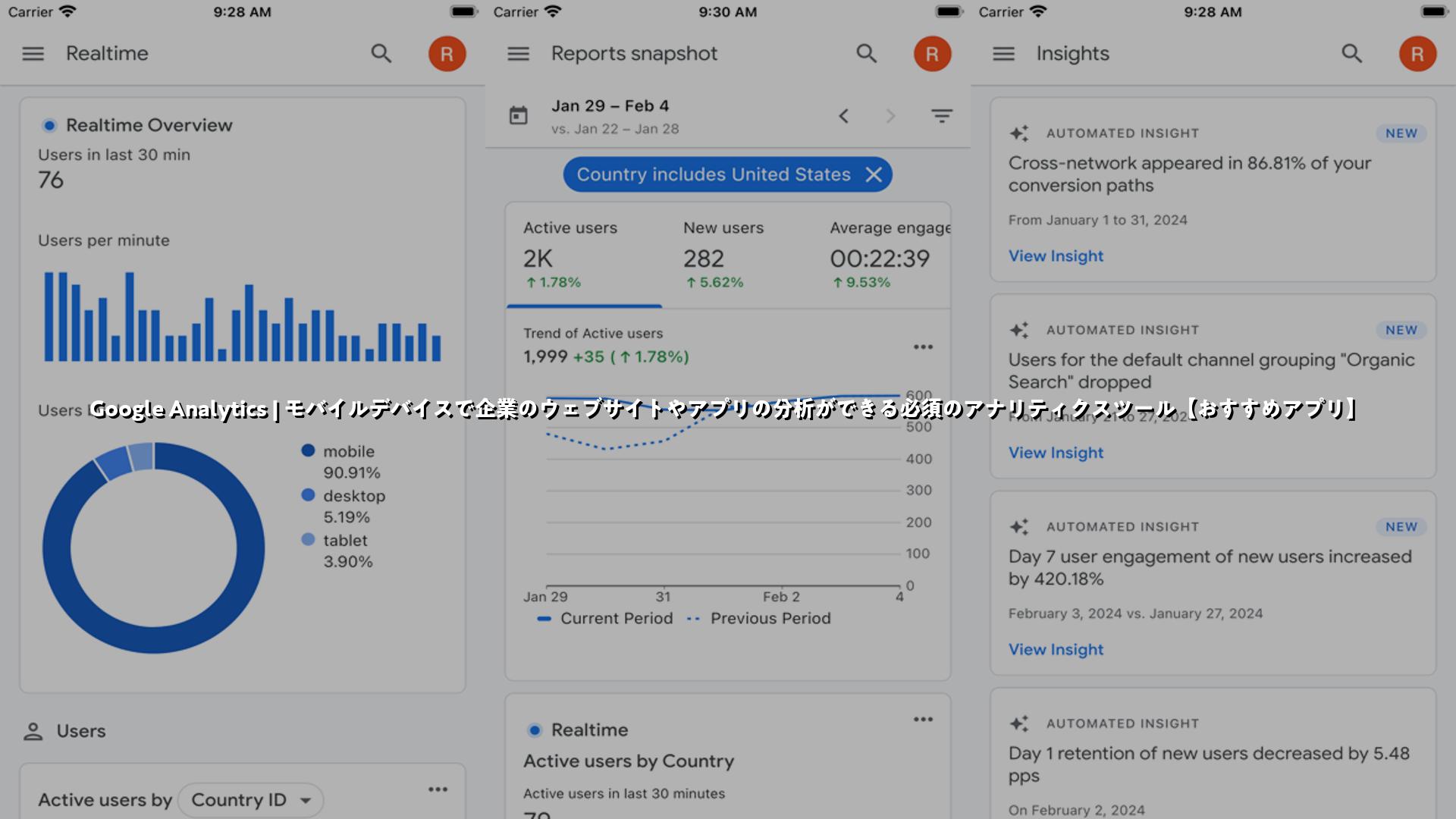The height and width of the screenshot is (819, 1456).
Task: Click Jan 29 – Feb 4 date range
Action: click(610, 106)
